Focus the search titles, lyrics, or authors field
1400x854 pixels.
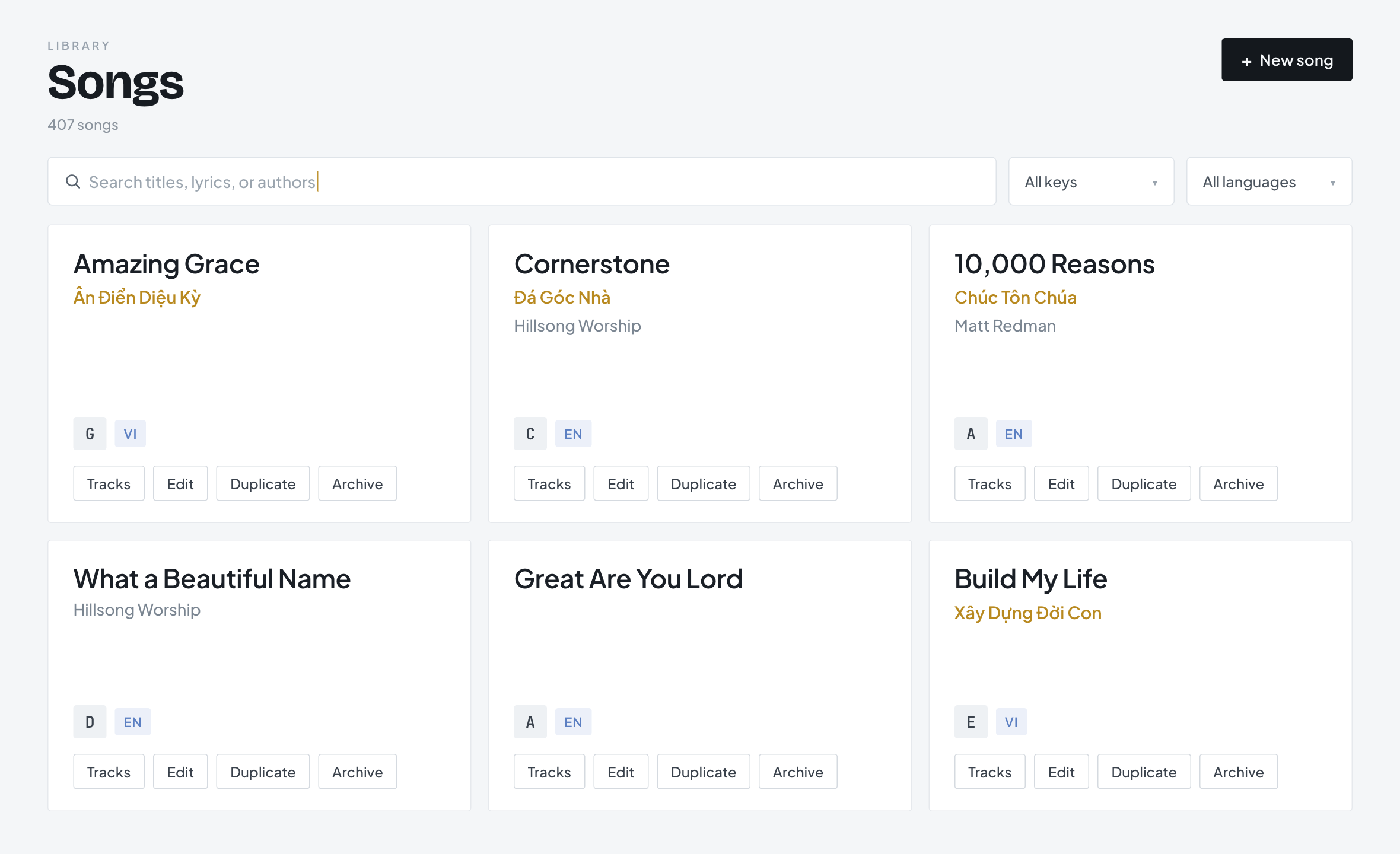[521, 181]
